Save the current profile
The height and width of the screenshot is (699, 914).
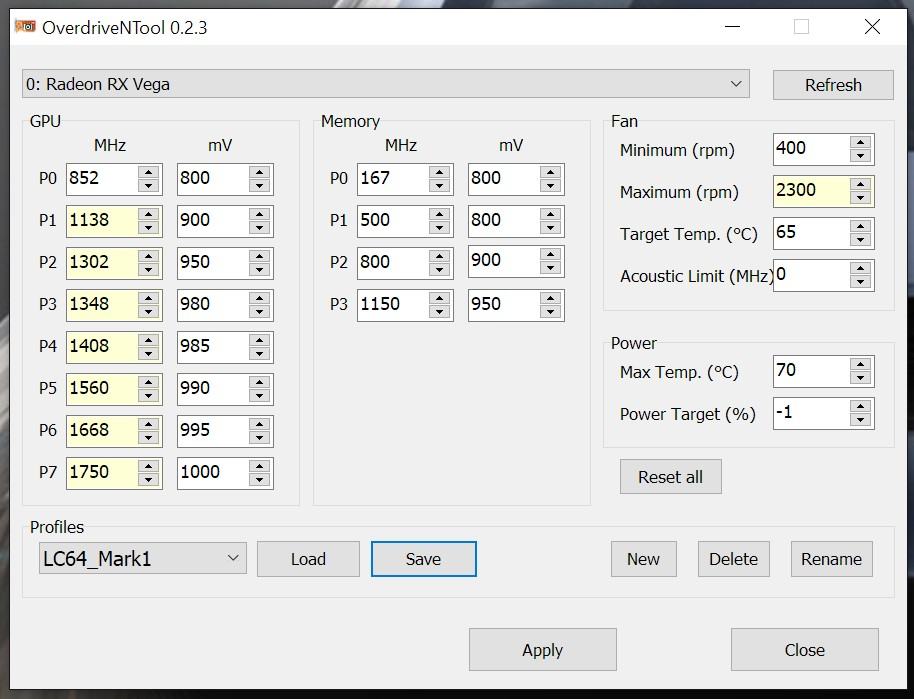[424, 559]
